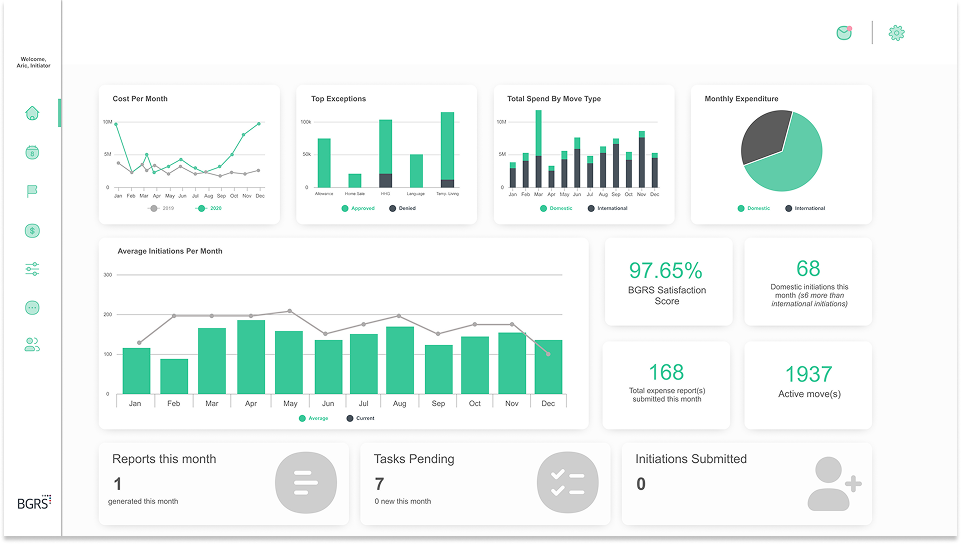Toggle International legend in Monthly Expenditure

805,208
